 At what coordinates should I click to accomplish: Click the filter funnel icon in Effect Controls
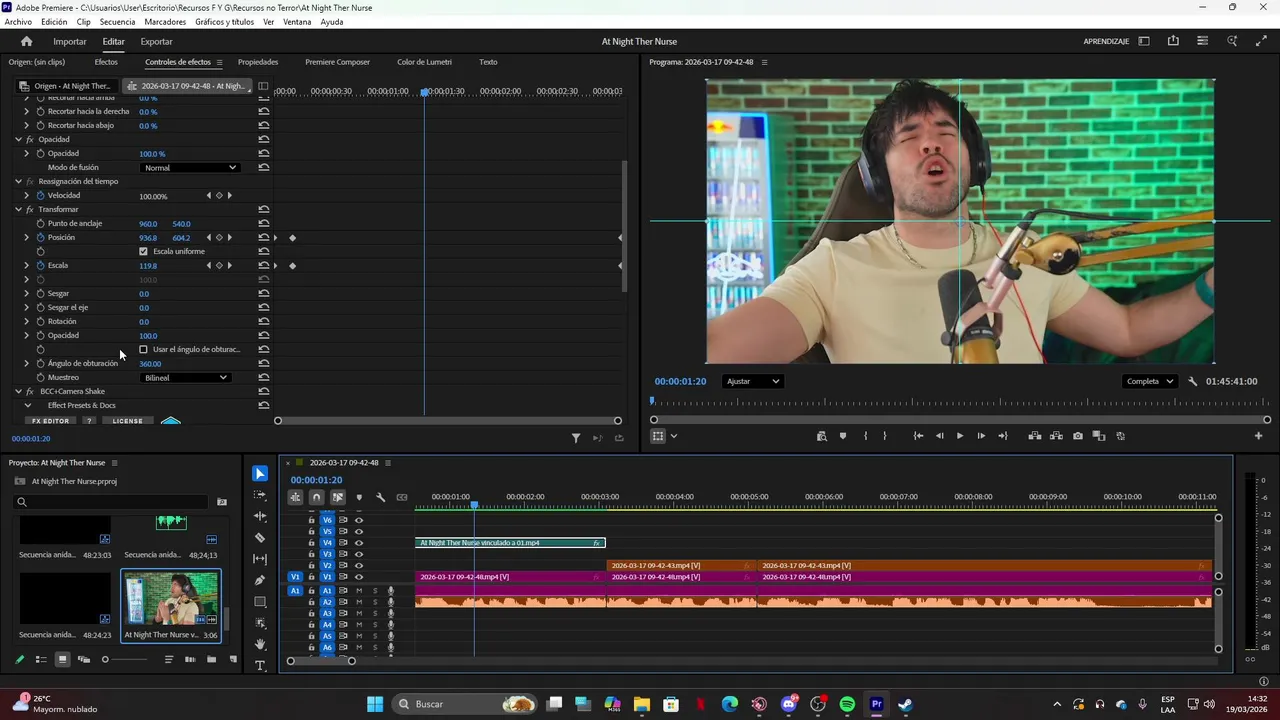coord(576,438)
